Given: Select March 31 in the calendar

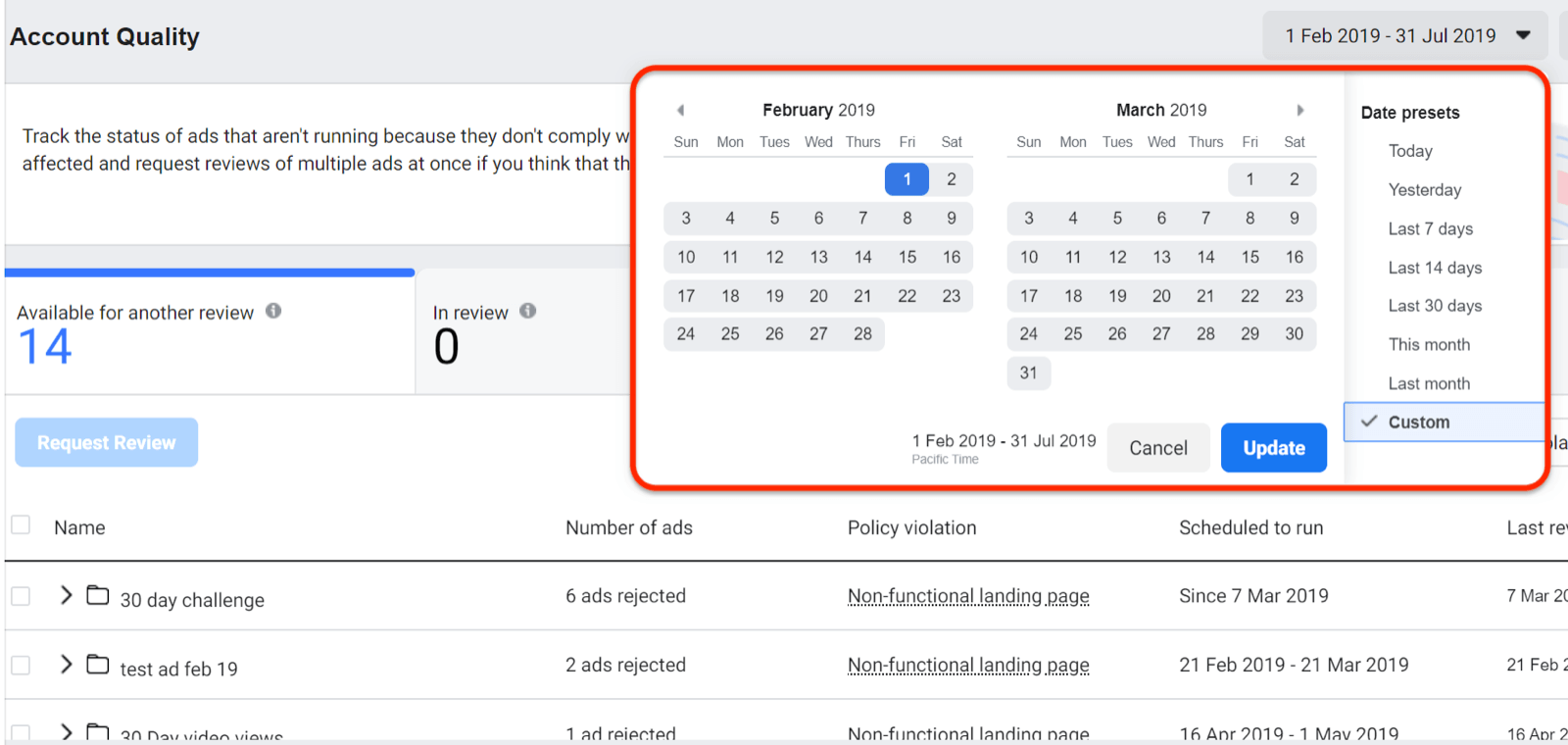Looking at the screenshot, I should [x=1028, y=372].
